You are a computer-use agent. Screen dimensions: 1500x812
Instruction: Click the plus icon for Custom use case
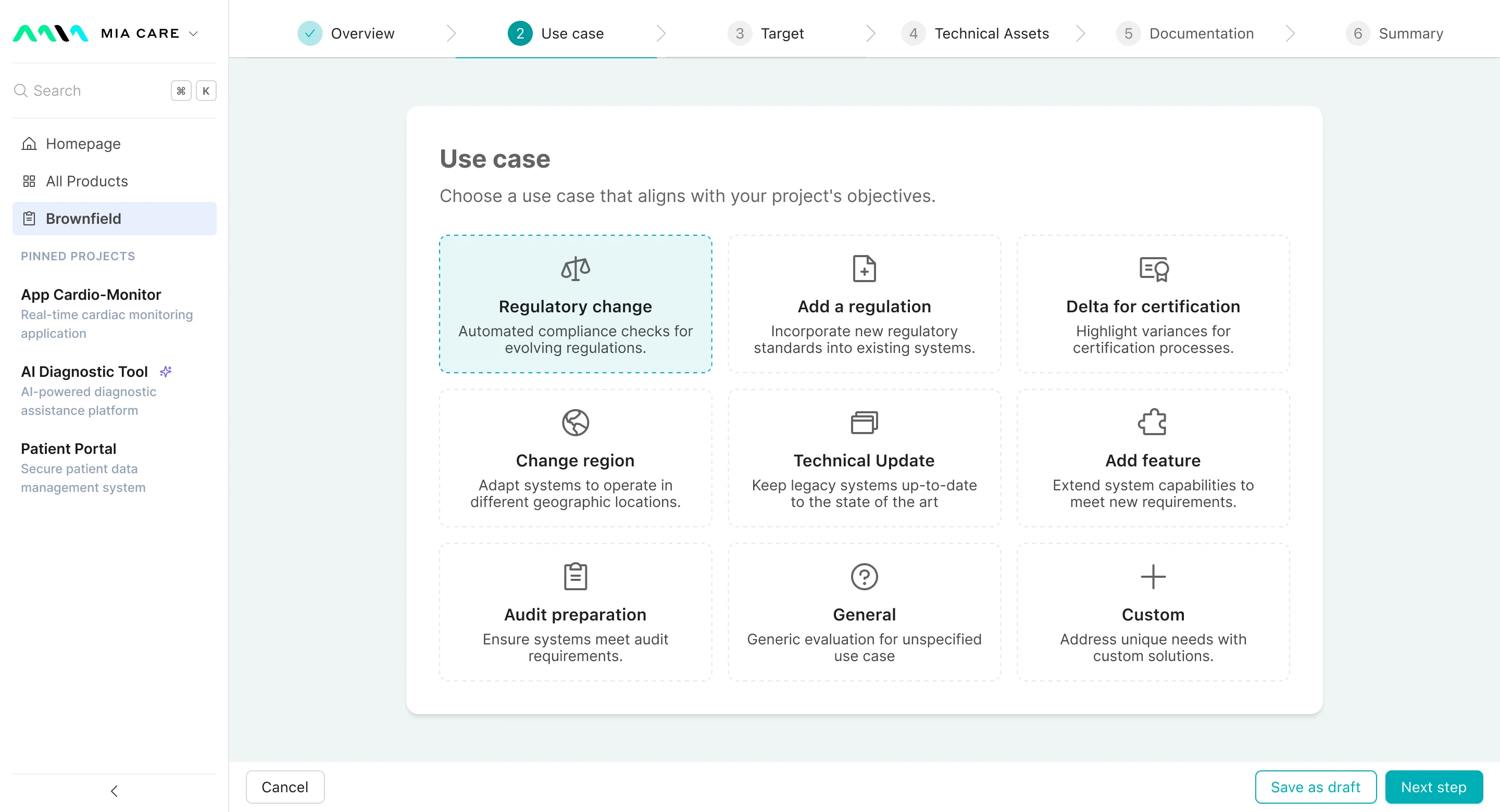[x=1153, y=577]
